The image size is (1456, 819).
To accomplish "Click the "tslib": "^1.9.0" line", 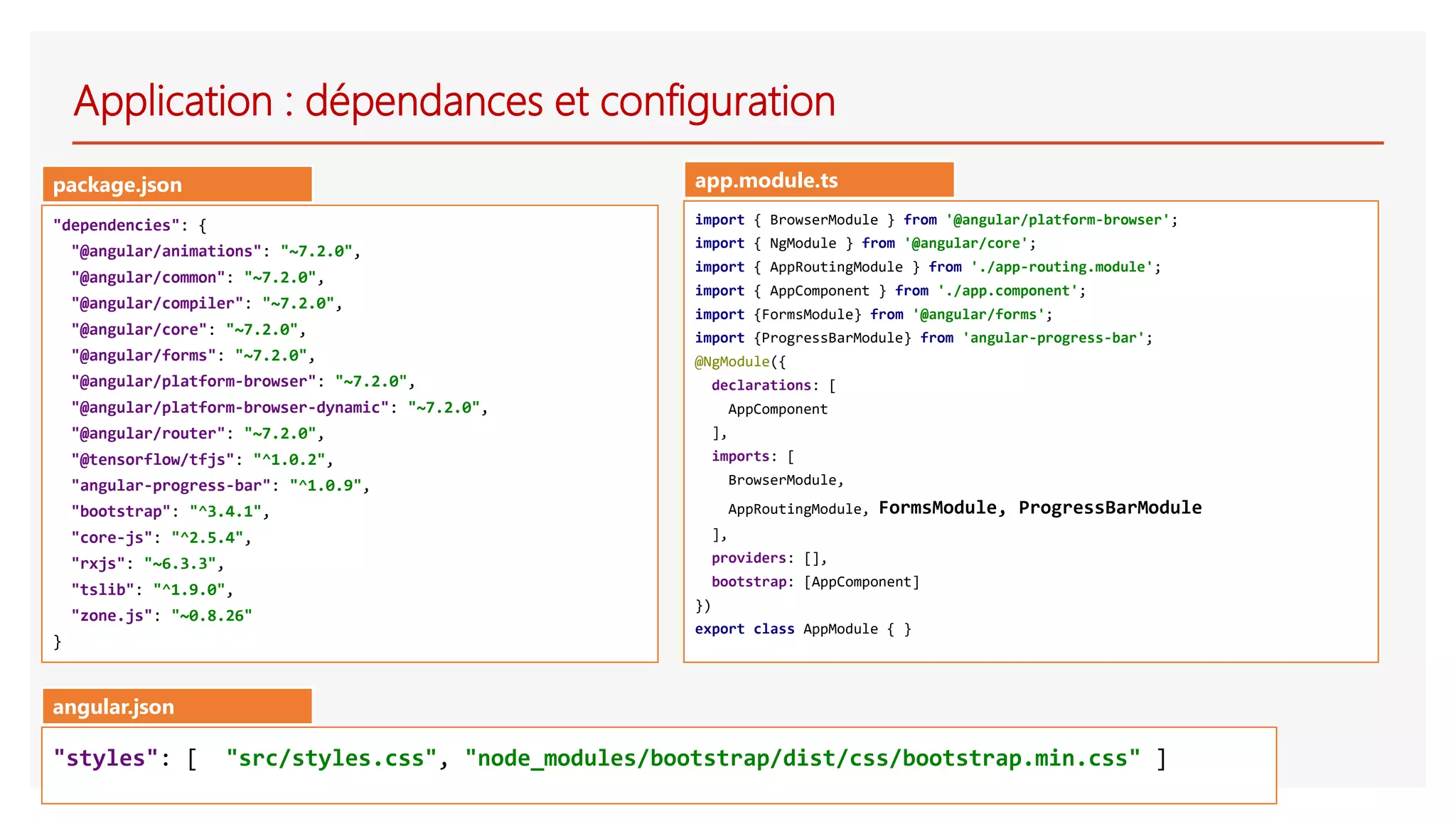I will [x=152, y=590].
